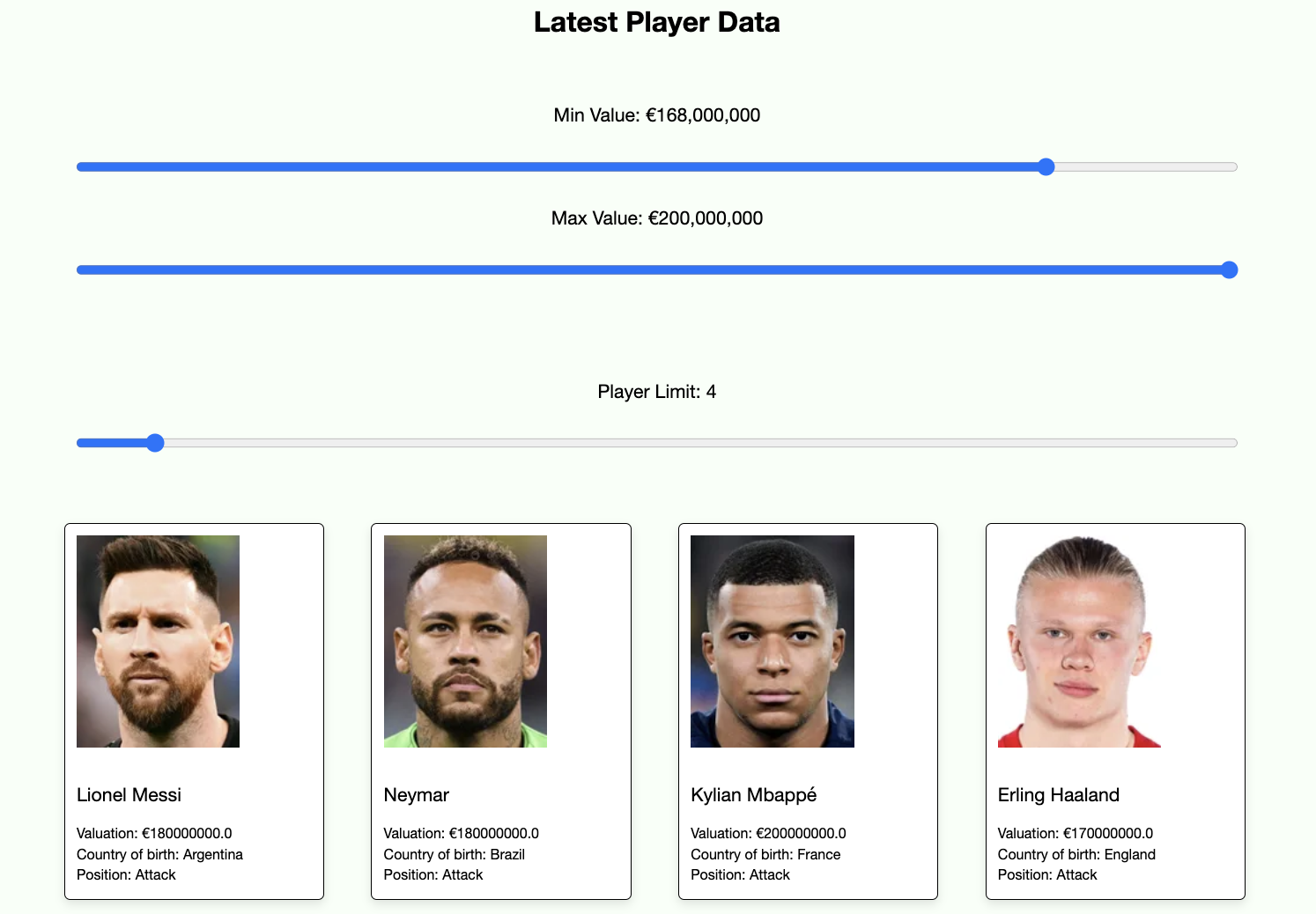Click the Min Value label text
Viewport: 1316px width, 914px height.
point(657,115)
